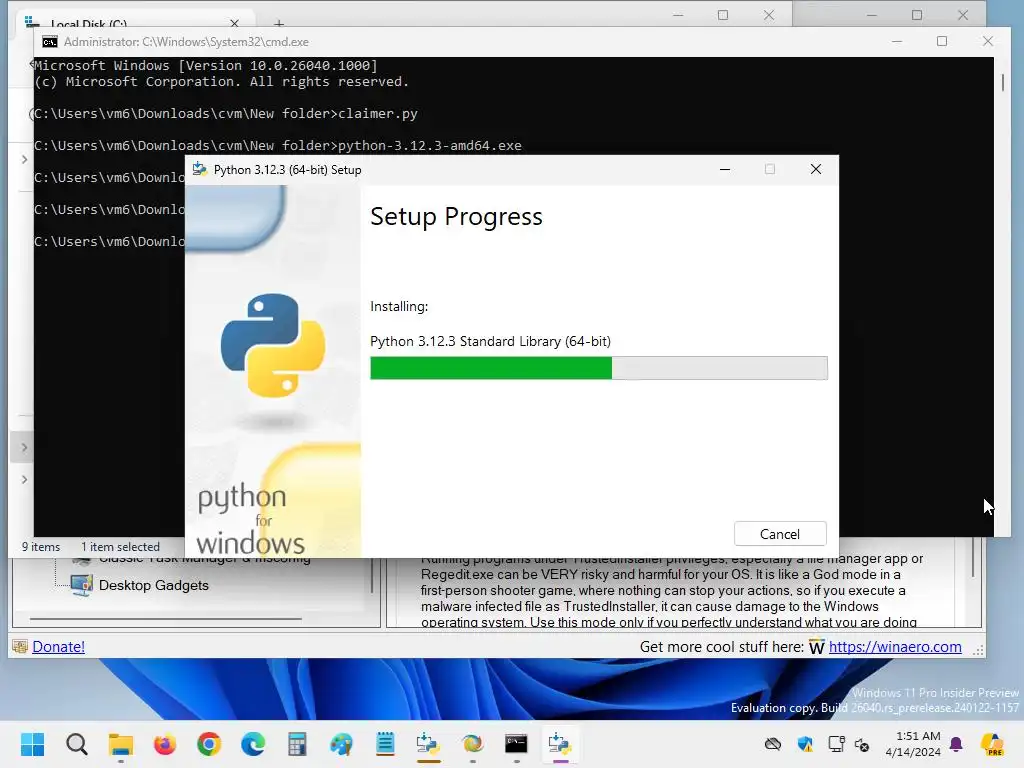
Task: Open the Notepad taskbar icon
Action: tap(385, 744)
